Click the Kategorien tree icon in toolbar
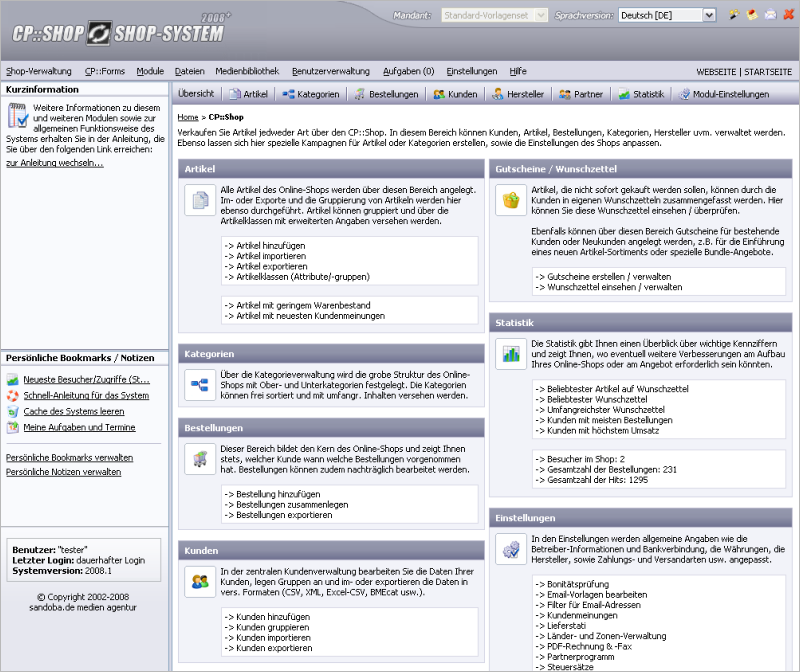 pyautogui.click(x=288, y=94)
